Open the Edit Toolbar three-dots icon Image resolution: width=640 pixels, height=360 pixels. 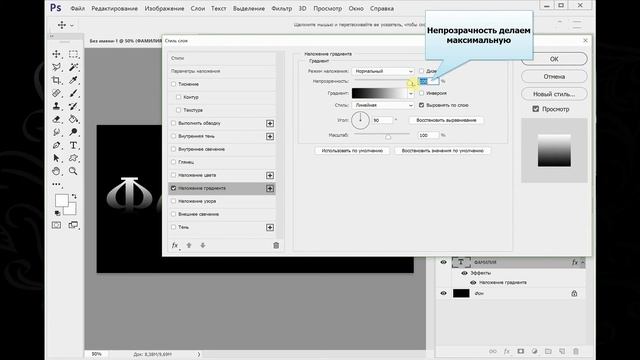(56, 184)
